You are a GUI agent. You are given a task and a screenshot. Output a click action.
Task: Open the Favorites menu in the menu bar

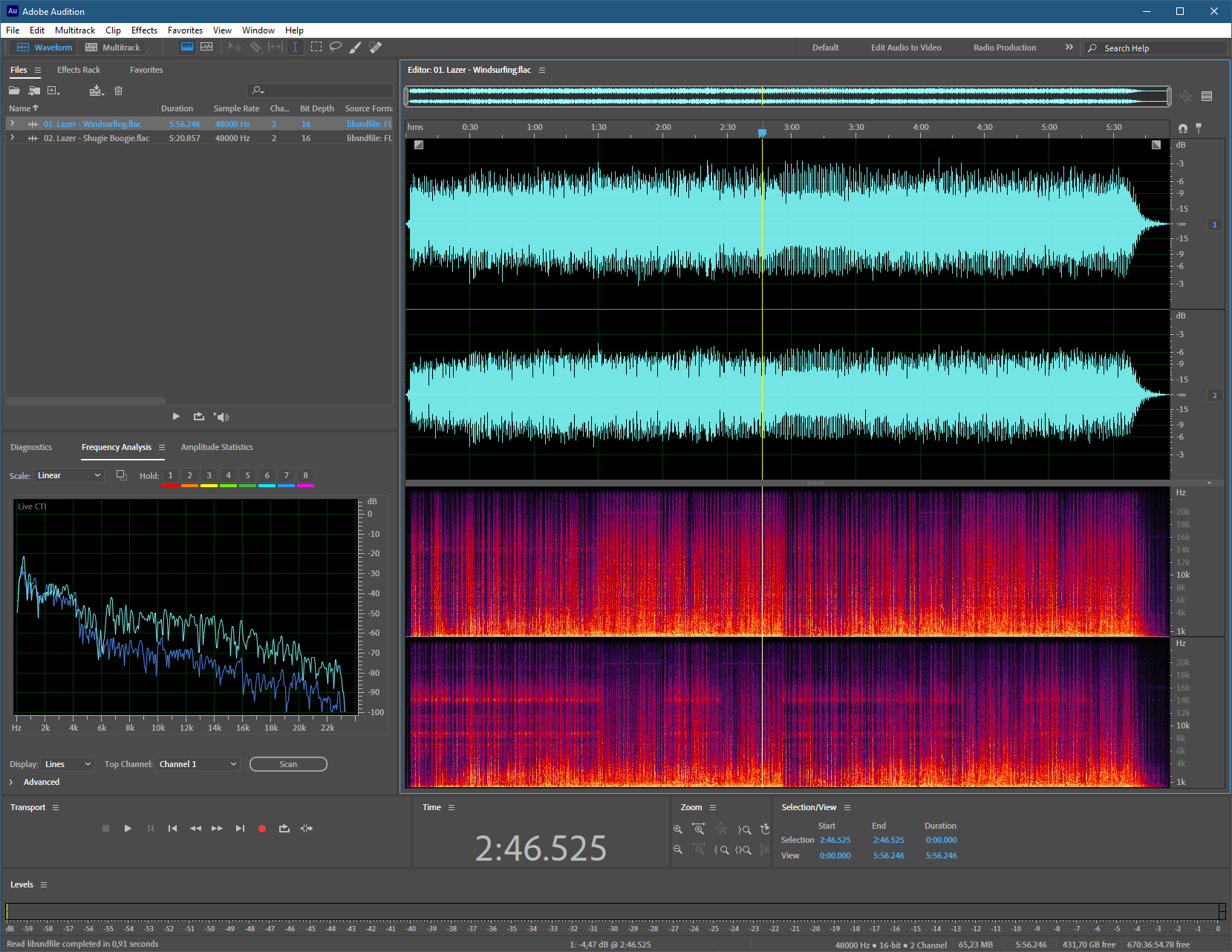click(x=185, y=30)
